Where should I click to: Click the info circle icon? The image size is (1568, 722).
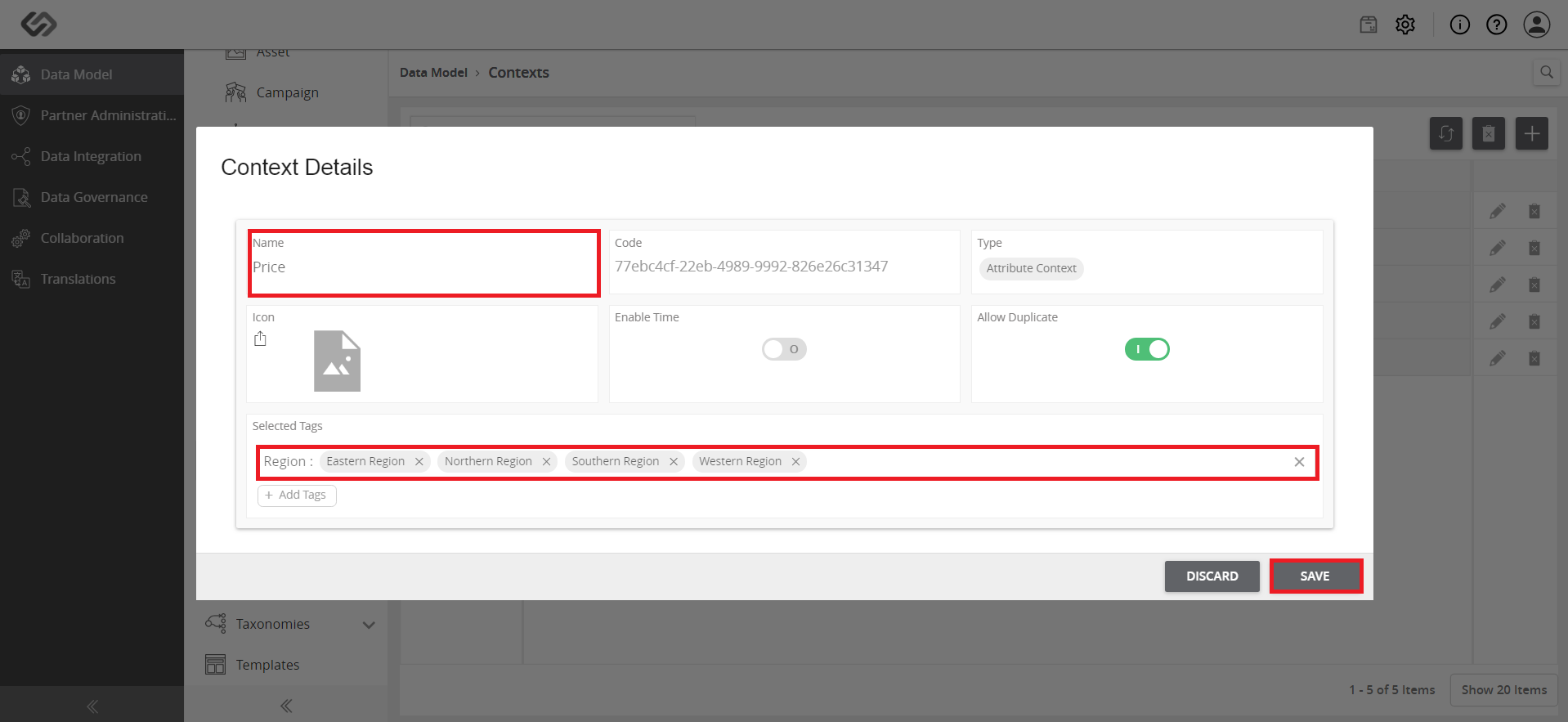tap(1460, 25)
